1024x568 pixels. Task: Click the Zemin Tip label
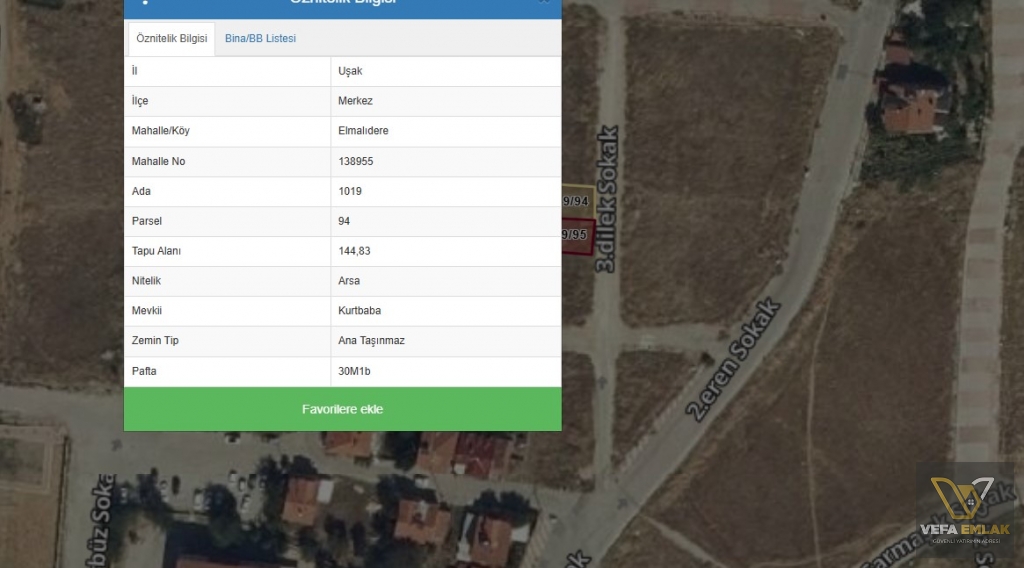point(155,341)
